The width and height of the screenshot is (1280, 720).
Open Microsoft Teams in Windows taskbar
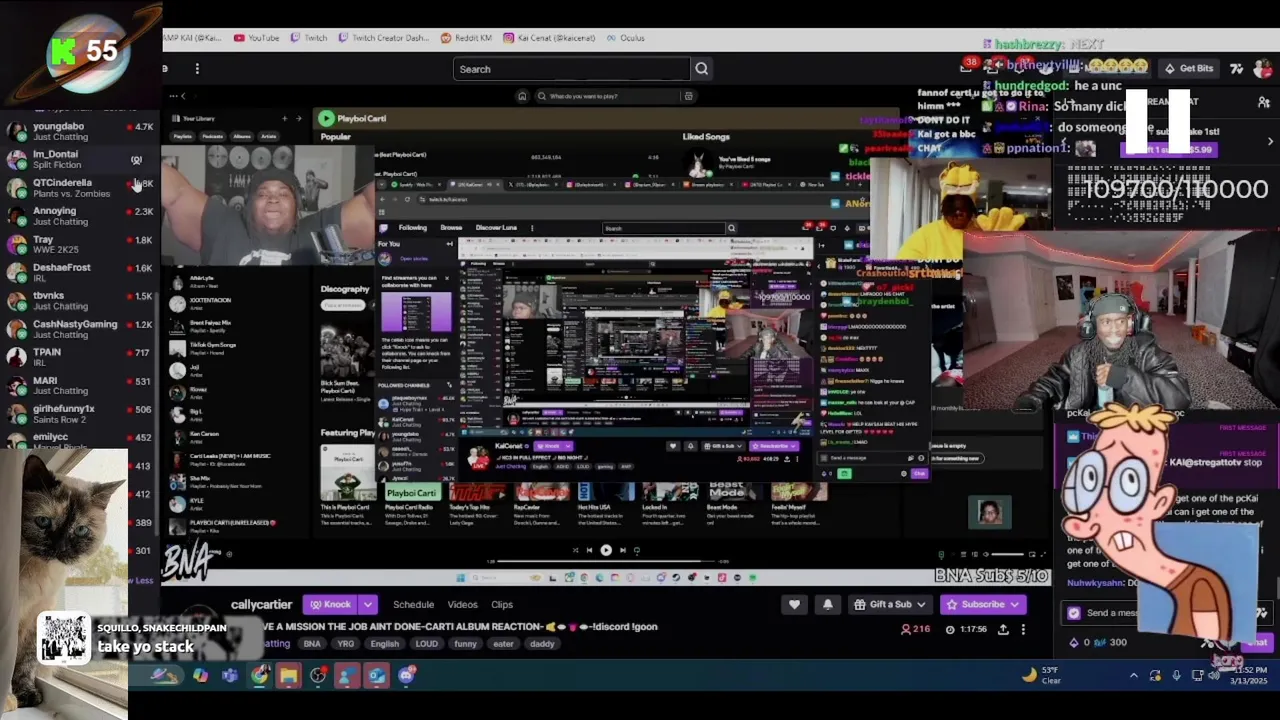point(230,676)
